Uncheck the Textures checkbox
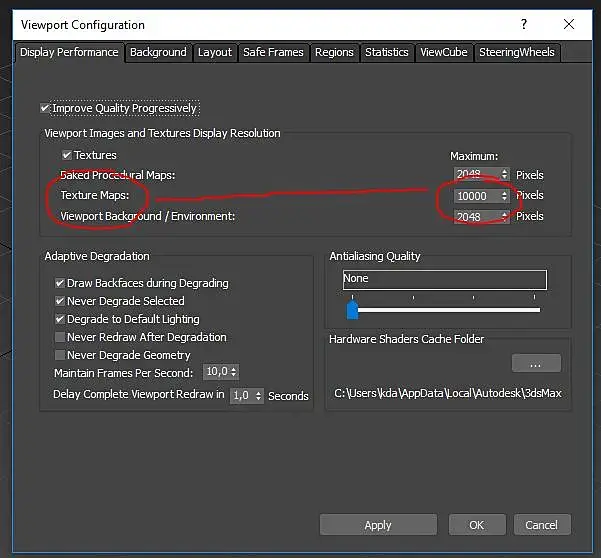This screenshot has height=558, width=601. 67,155
